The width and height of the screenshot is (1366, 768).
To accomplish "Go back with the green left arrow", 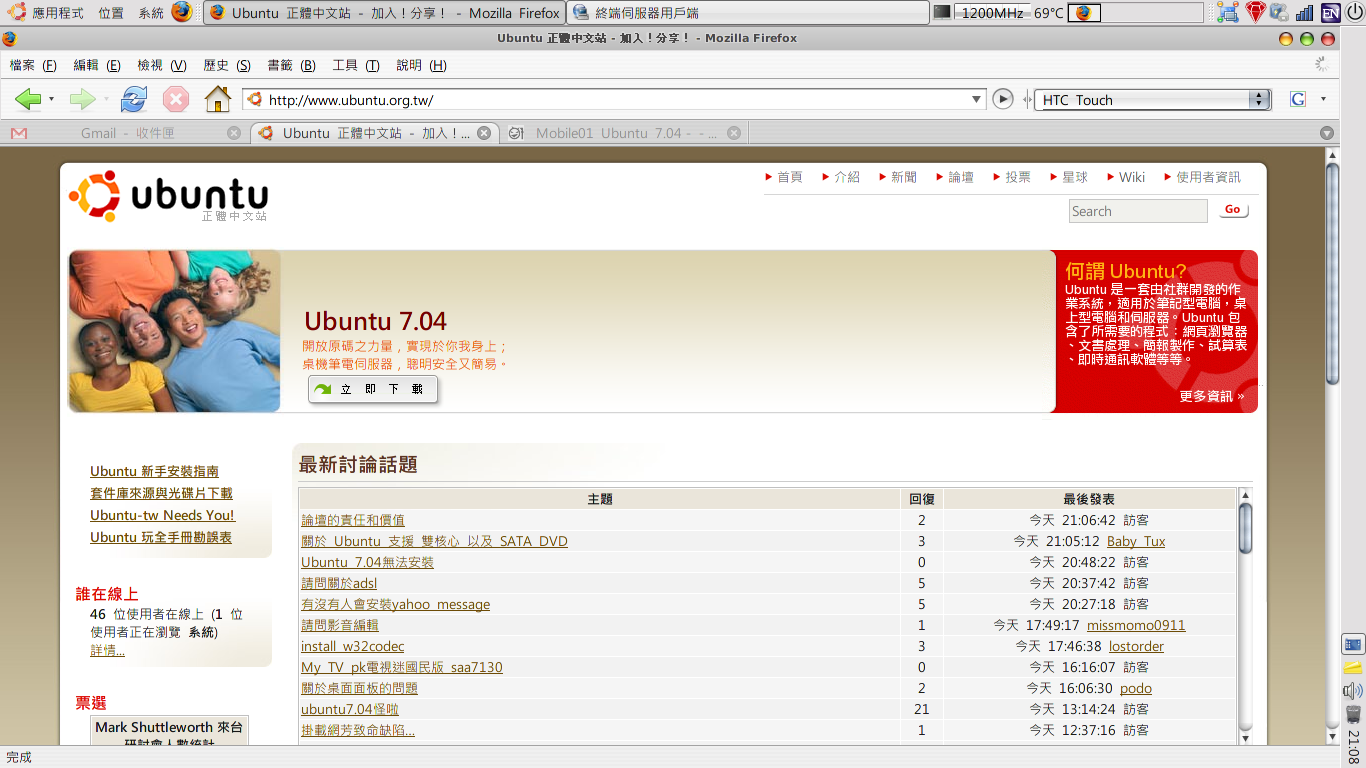I will point(28,99).
